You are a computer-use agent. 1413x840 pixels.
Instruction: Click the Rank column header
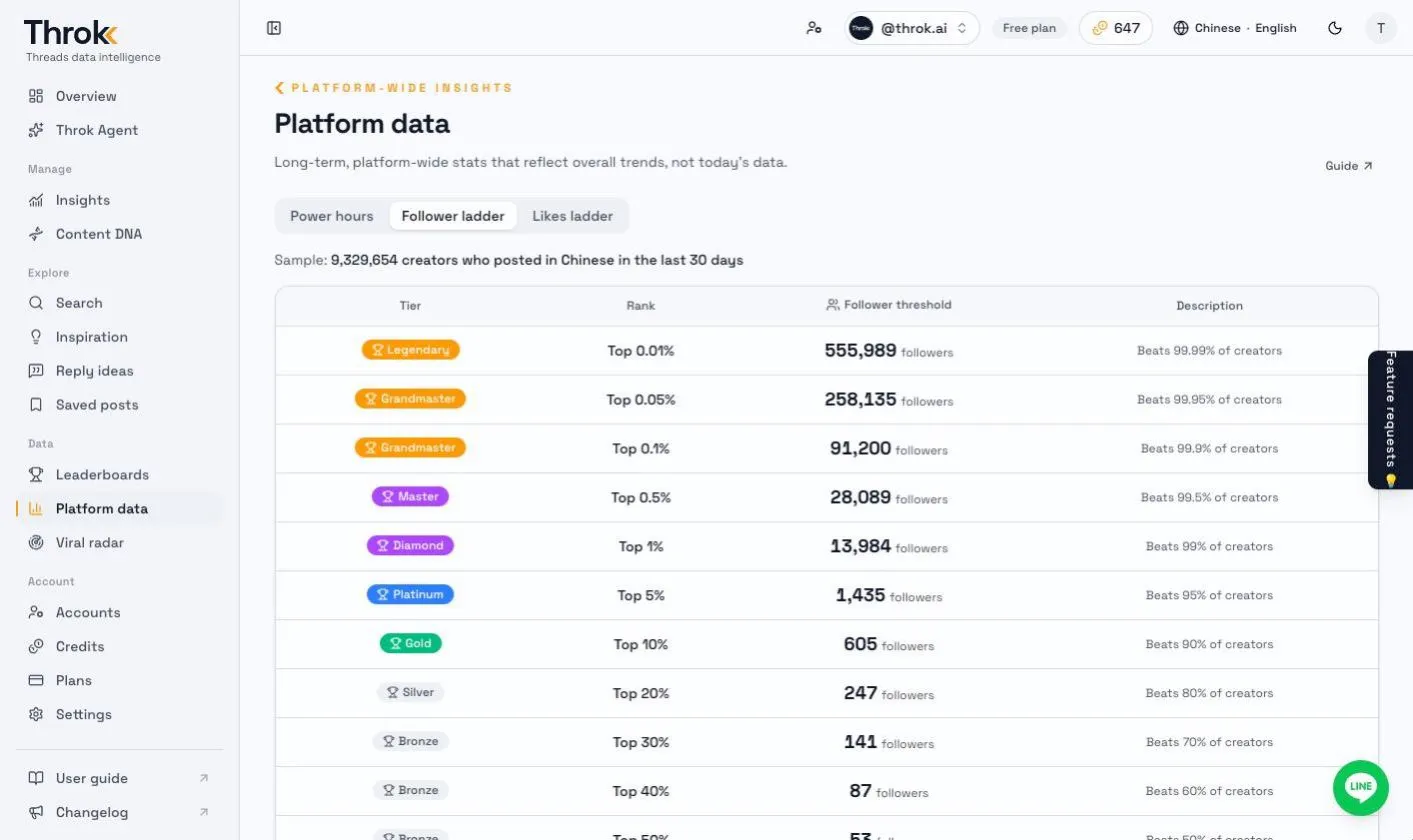coord(641,306)
